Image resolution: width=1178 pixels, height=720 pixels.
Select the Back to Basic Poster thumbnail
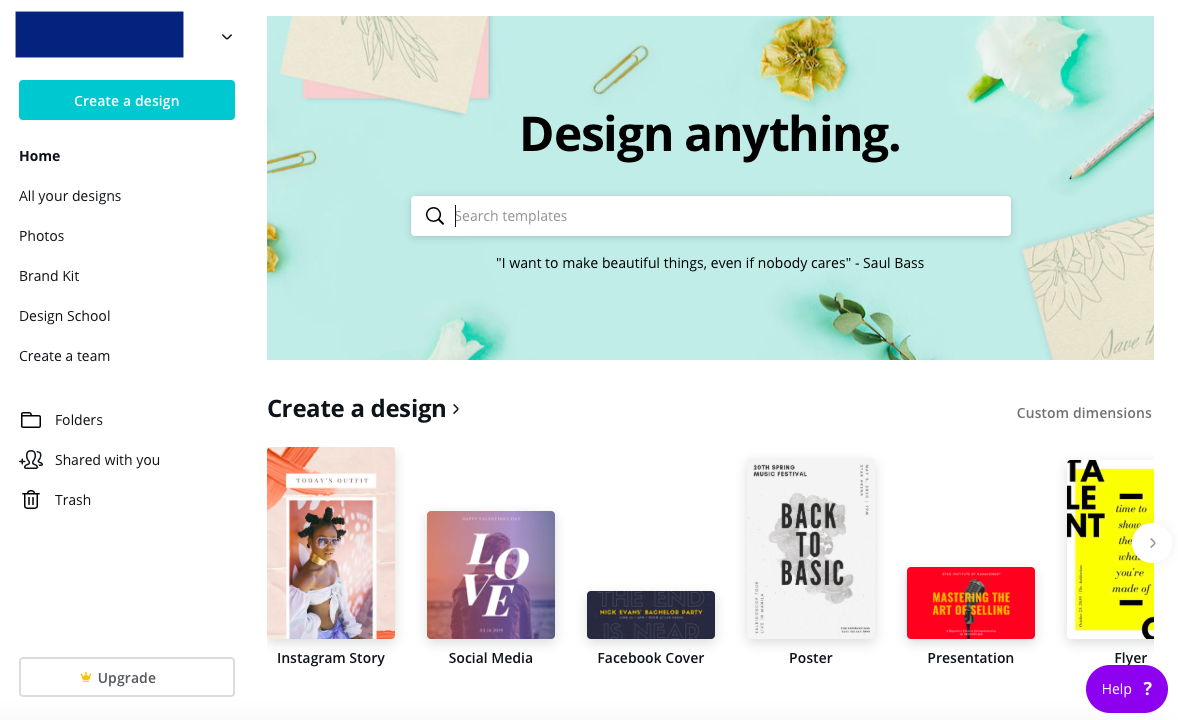(811, 549)
